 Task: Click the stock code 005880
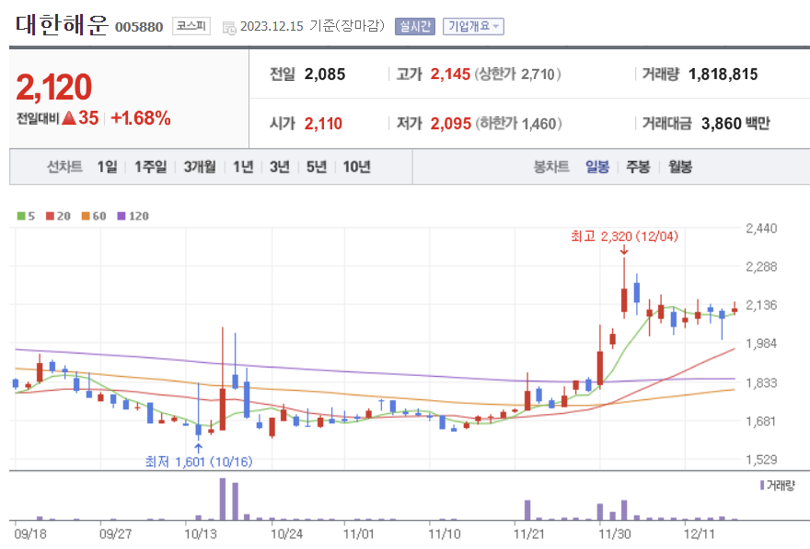(x=139, y=27)
